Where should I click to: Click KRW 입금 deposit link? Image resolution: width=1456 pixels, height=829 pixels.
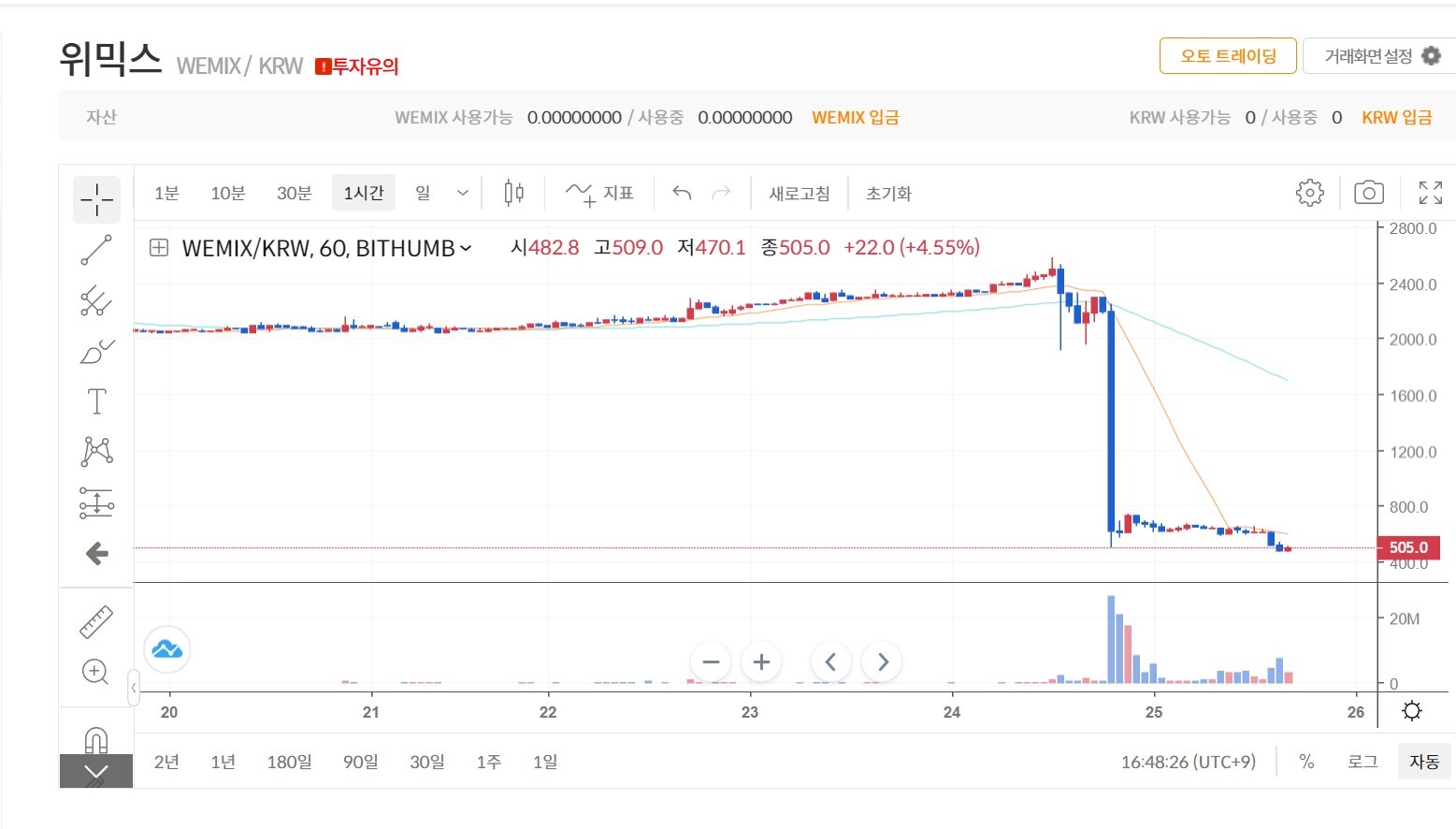pyautogui.click(x=1397, y=118)
